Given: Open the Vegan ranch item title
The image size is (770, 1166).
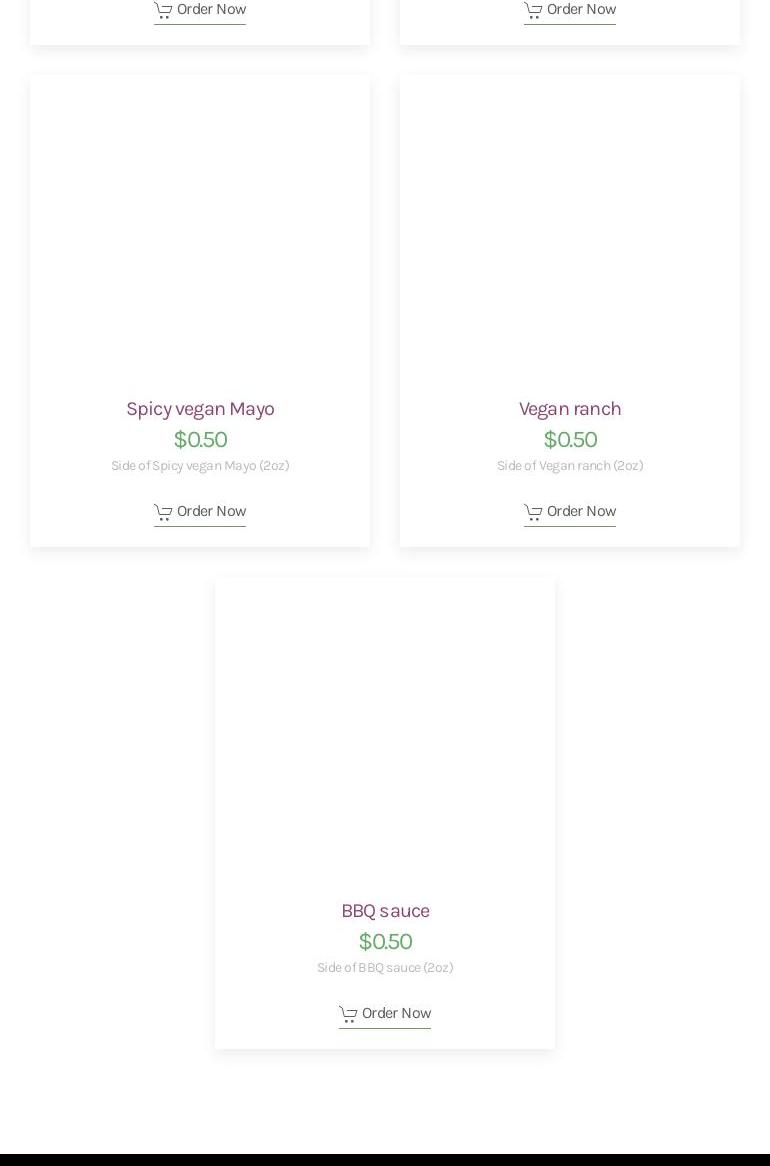Looking at the screenshot, I should point(570,408).
